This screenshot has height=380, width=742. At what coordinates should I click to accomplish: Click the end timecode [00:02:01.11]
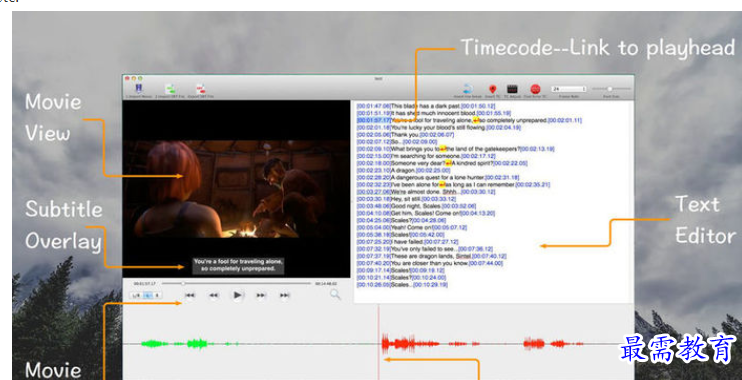point(565,121)
